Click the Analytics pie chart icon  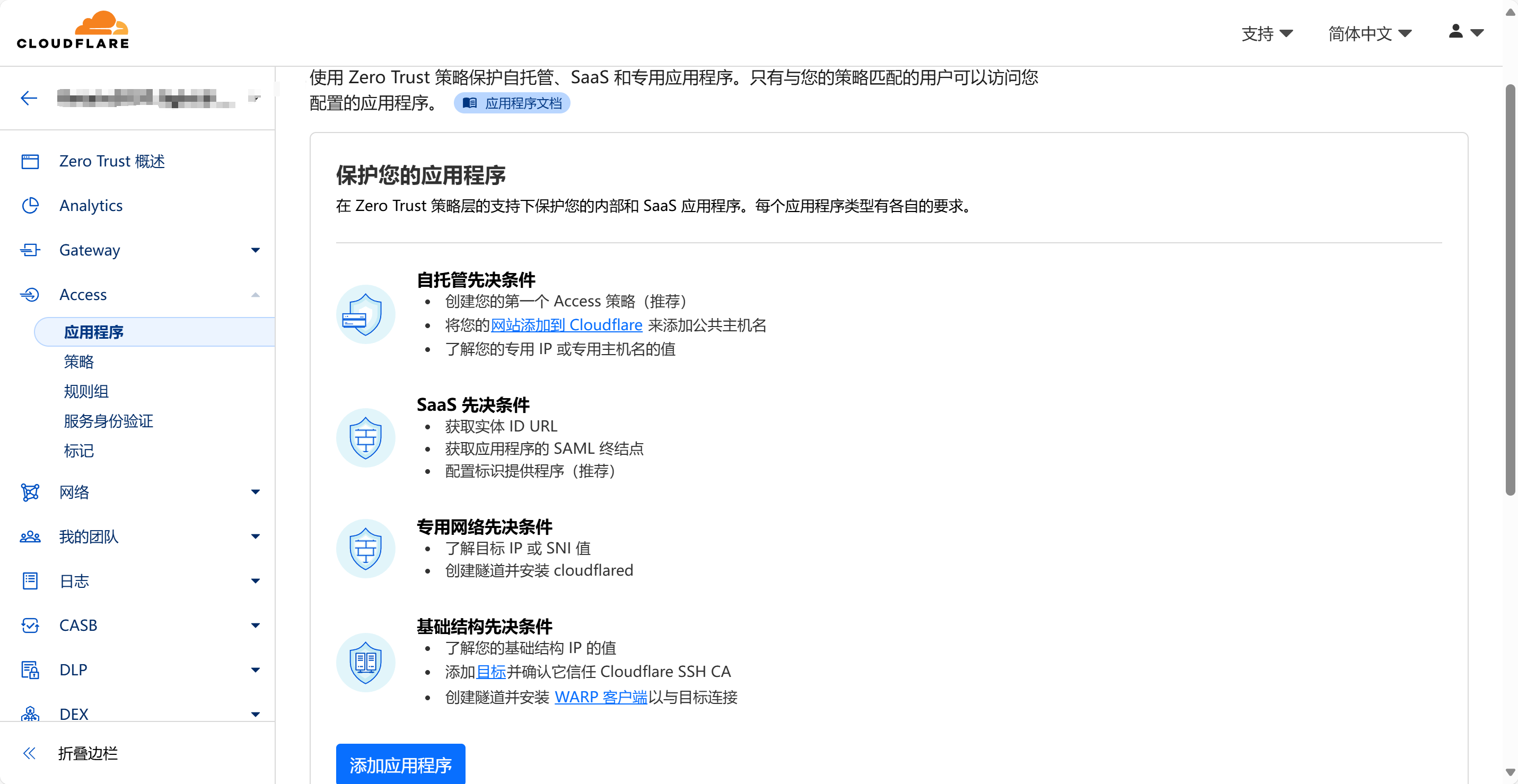[x=30, y=206]
